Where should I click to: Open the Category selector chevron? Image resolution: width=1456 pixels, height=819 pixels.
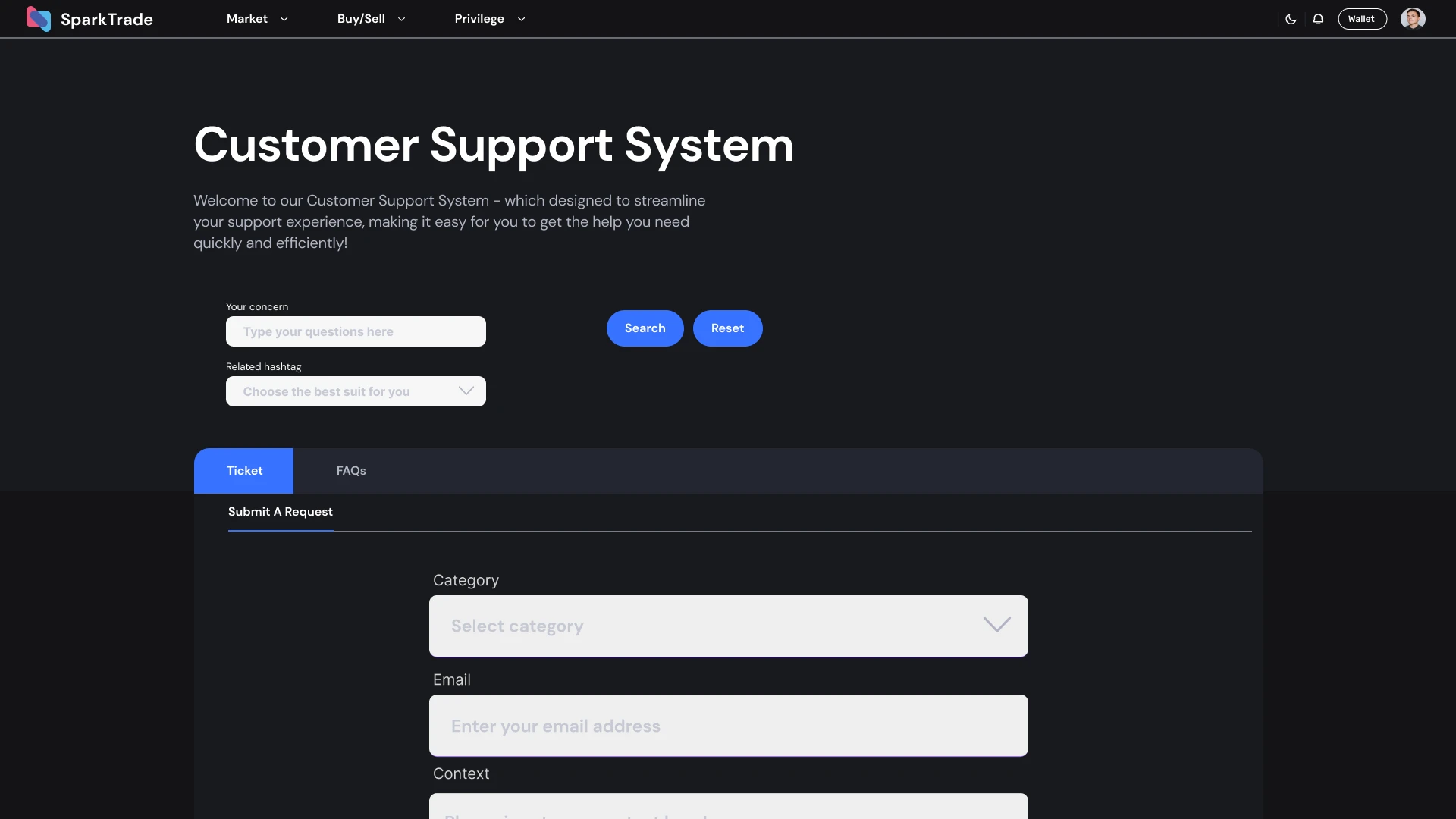[996, 625]
